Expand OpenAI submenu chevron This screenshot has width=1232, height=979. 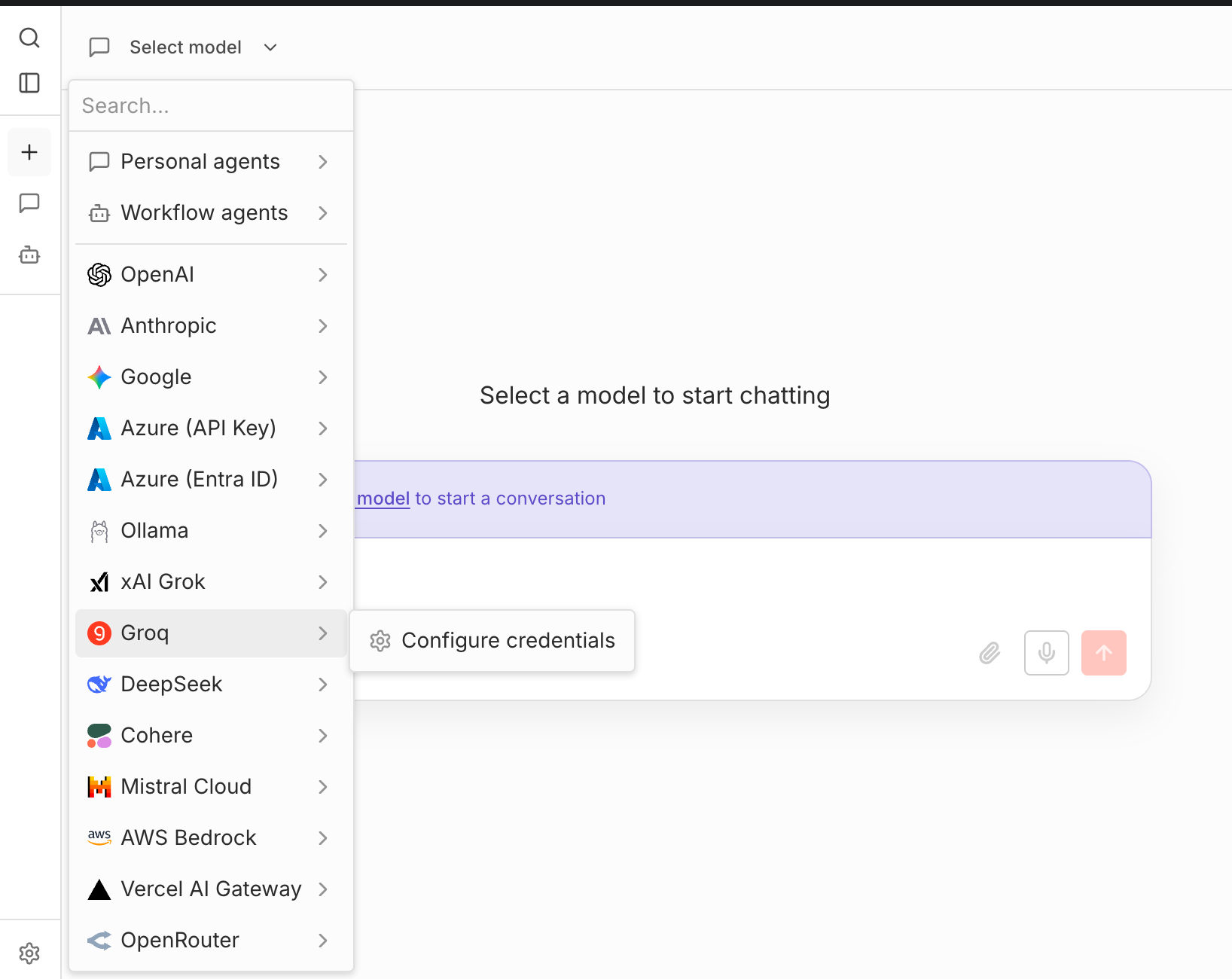[323, 275]
